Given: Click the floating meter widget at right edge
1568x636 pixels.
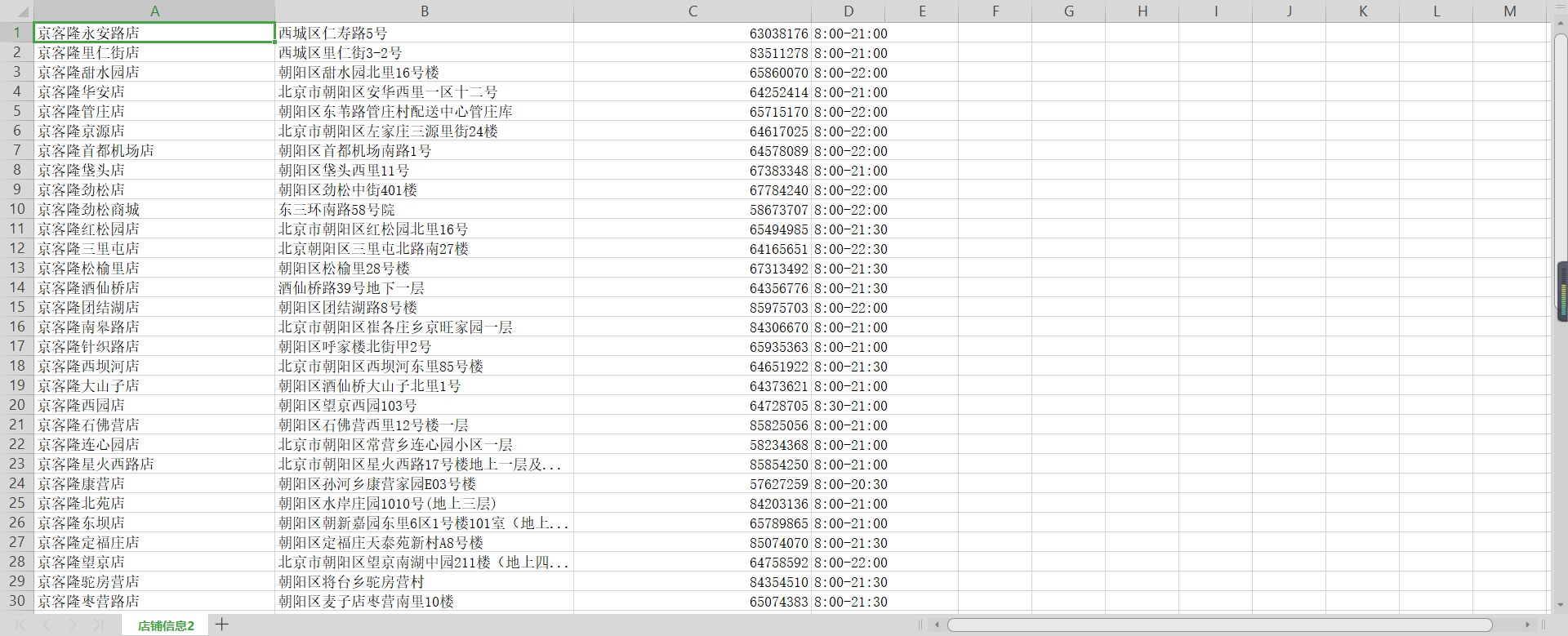Looking at the screenshot, I should tap(1563, 292).
